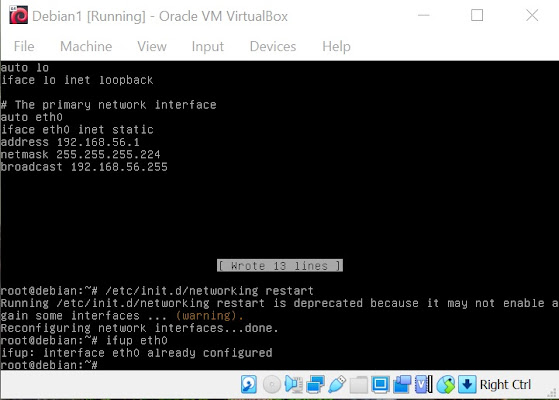The width and height of the screenshot is (559, 400).
Task: Click the 'broadcast 192.168.56.255' line
Action: click(x=84, y=167)
